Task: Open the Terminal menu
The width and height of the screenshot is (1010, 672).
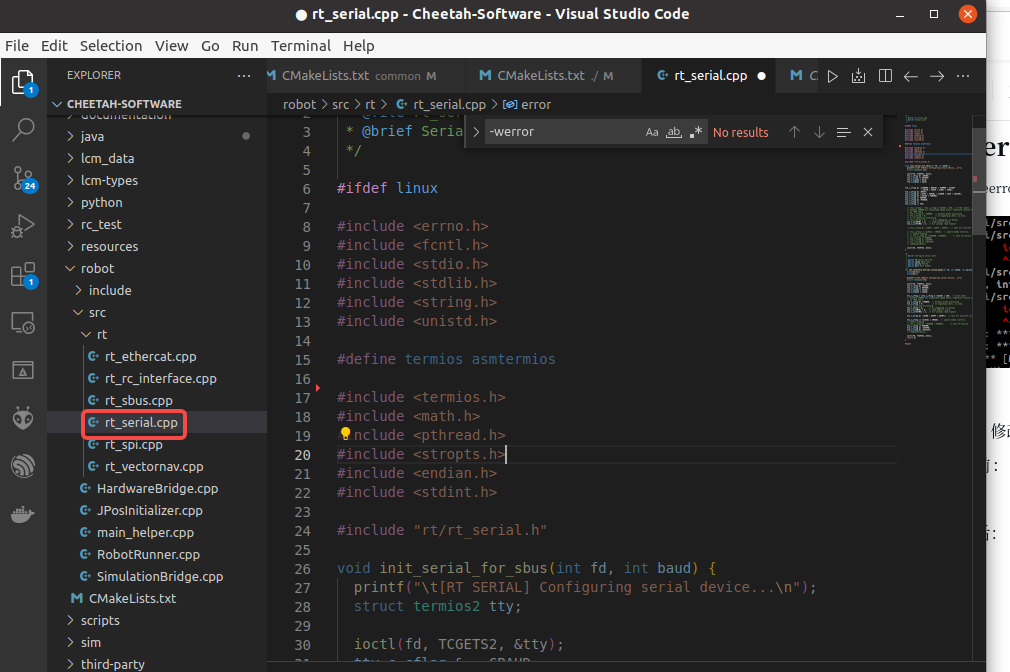Action: pos(301,46)
